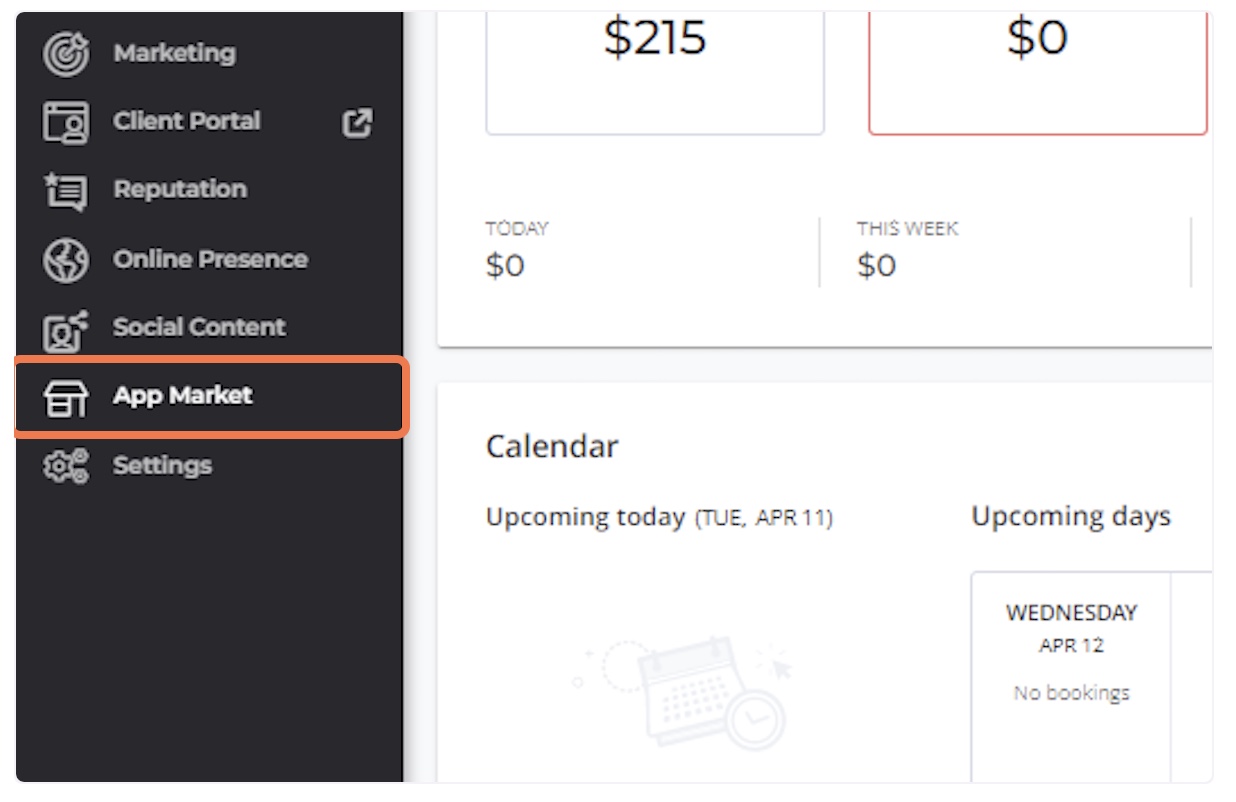
Task: Open Client Portal external link icon
Action: (x=357, y=122)
